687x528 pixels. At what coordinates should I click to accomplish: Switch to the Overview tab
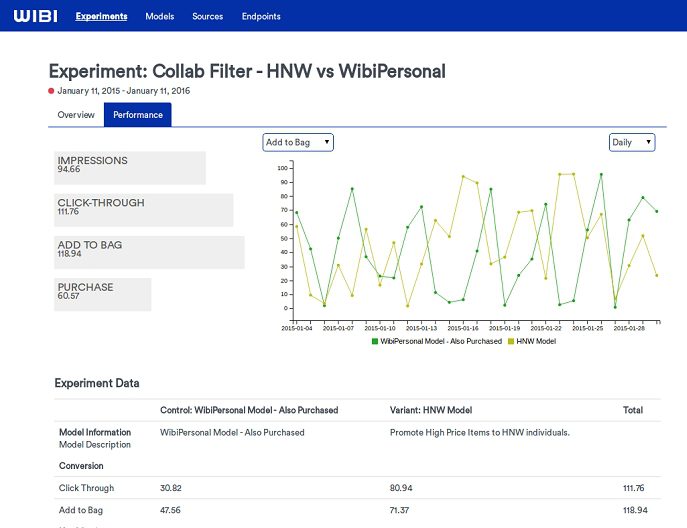[x=76, y=115]
